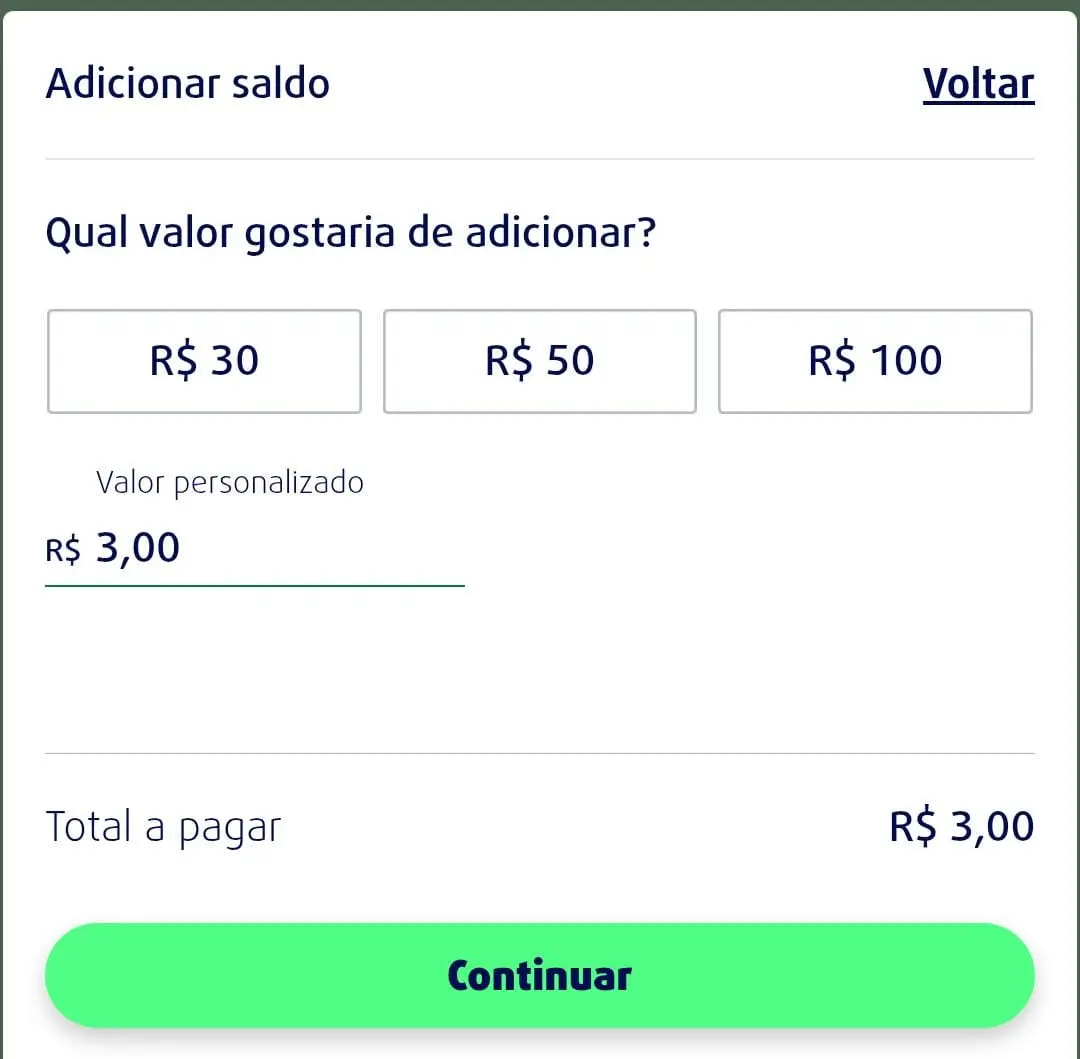Choose the largest preset recharge value
This screenshot has height=1059, width=1080.
click(x=875, y=361)
